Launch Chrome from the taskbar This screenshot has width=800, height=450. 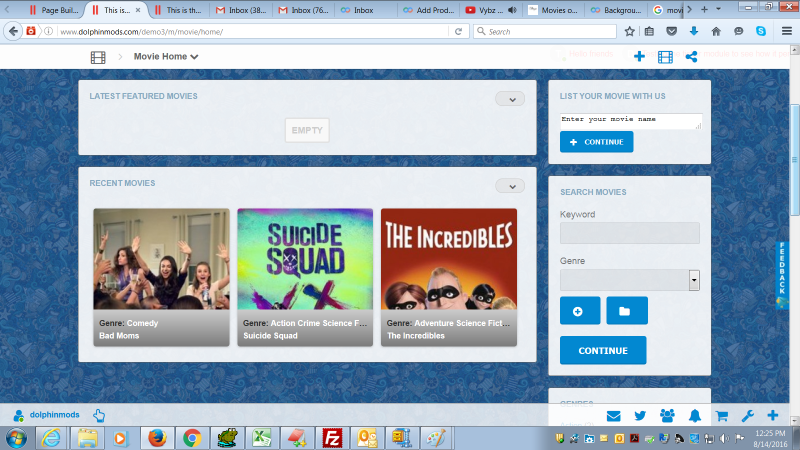click(192, 438)
